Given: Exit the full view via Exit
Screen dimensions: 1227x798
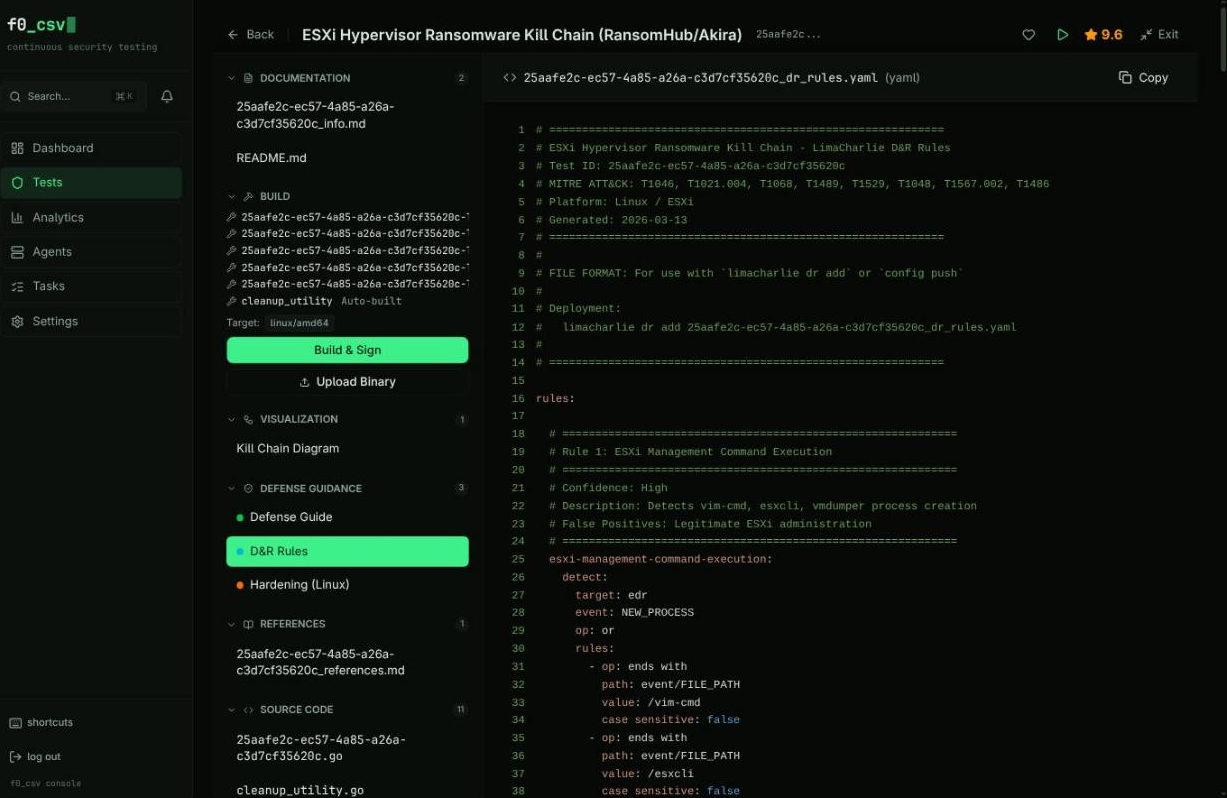Looking at the screenshot, I should [x=1160, y=34].
